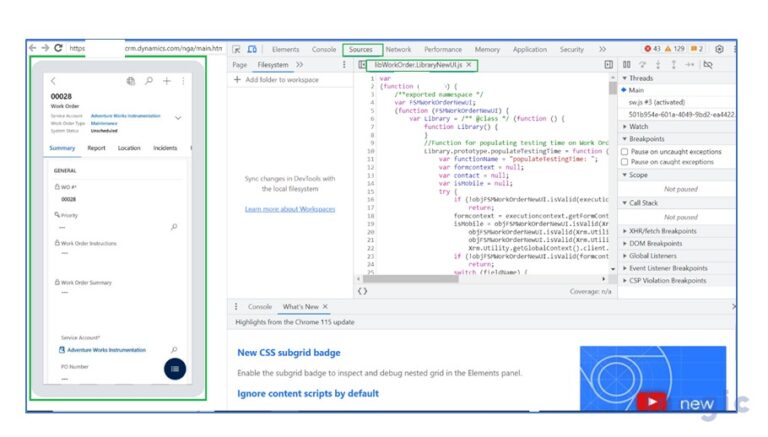Image resolution: width=768 pixels, height=437 pixels.
Task: Click Add folder to workspace
Action: pyautogui.click(x=276, y=79)
